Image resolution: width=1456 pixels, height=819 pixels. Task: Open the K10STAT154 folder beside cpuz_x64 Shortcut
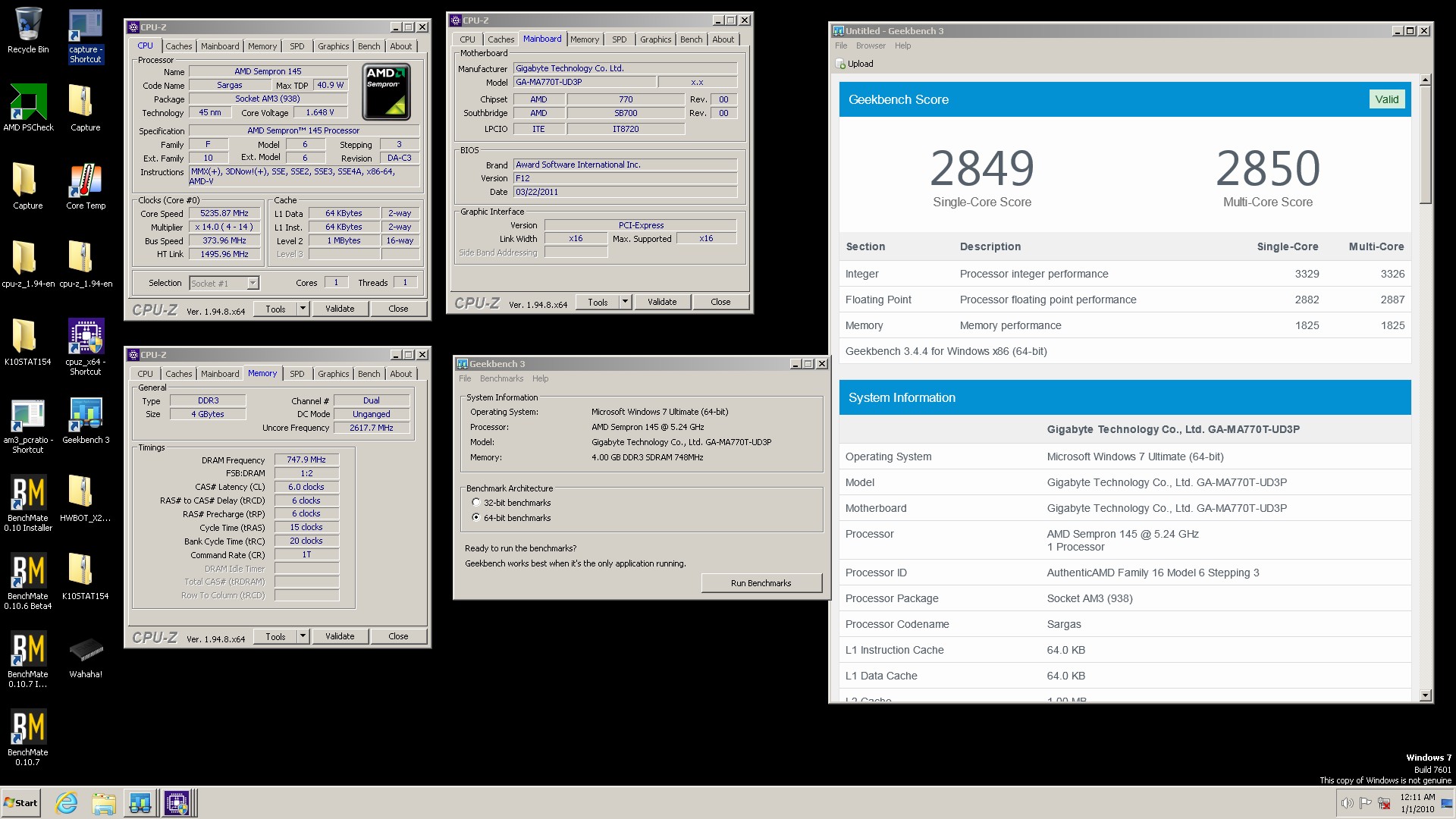tap(28, 342)
